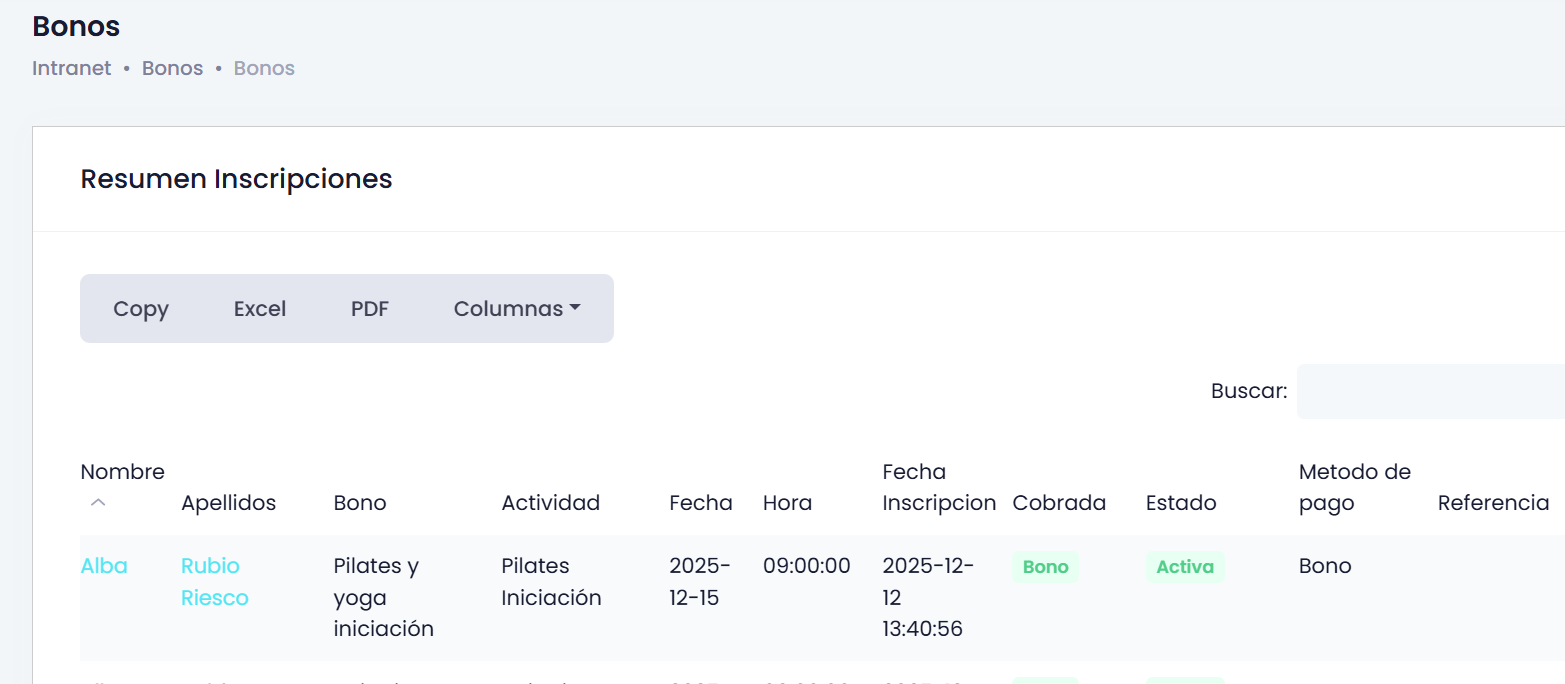The width and height of the screenshot is (1565, 684).
Task: Open the Columnas dropdown
Action: click(x=517, y=309)
